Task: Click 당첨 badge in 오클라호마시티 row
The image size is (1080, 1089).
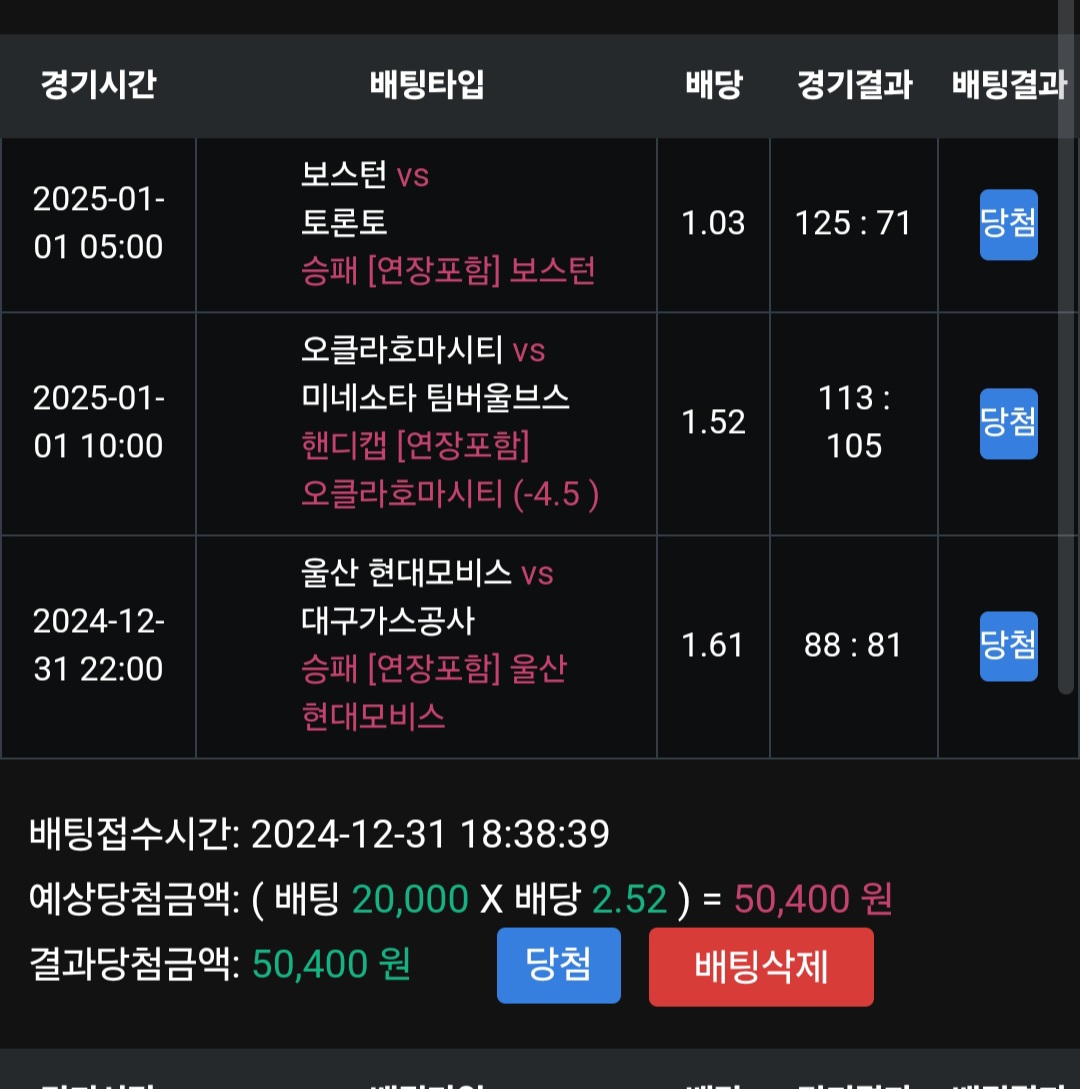Action: (1008, 423)
